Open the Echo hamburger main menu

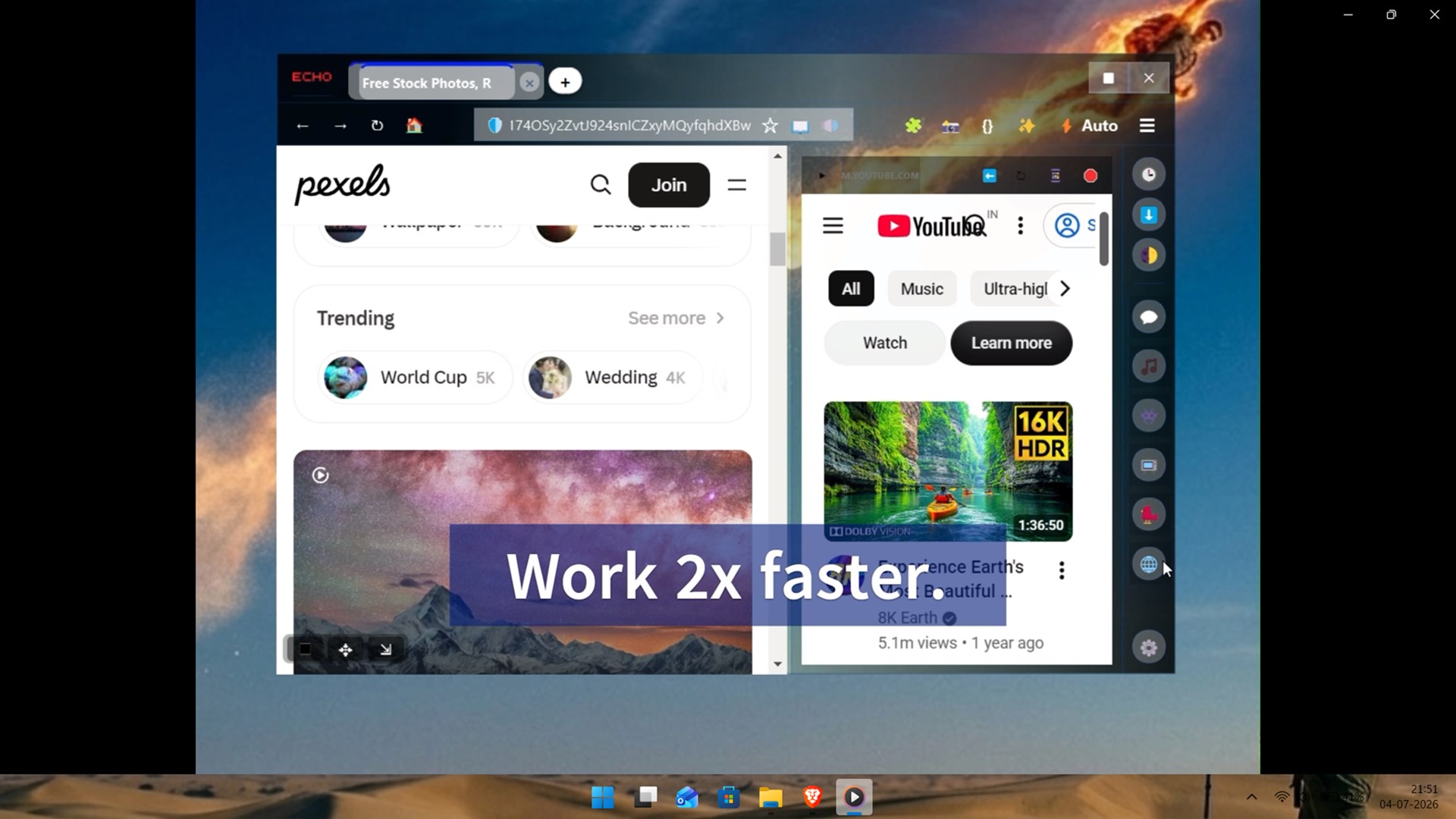(x=1147, y=126)
